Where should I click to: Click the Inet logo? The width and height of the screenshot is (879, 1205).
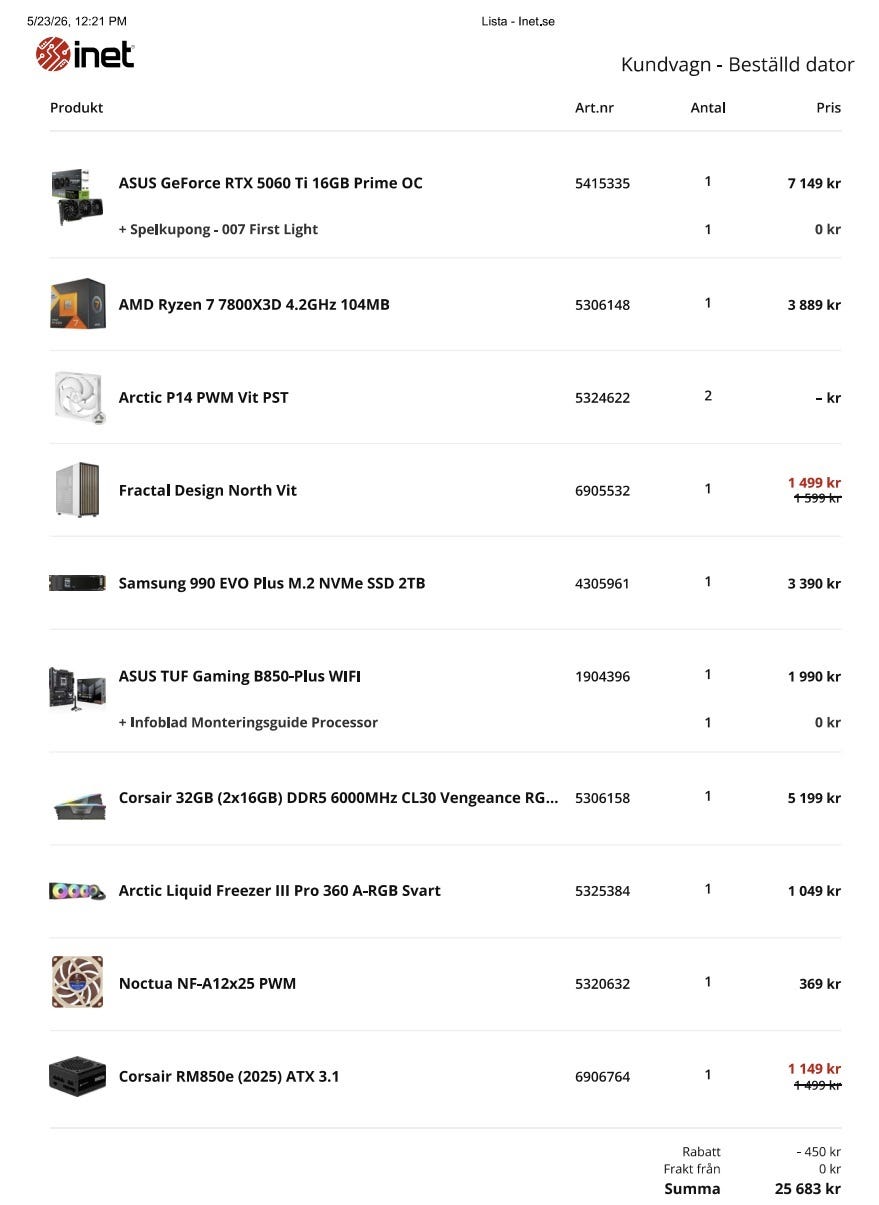click(84, 54)
